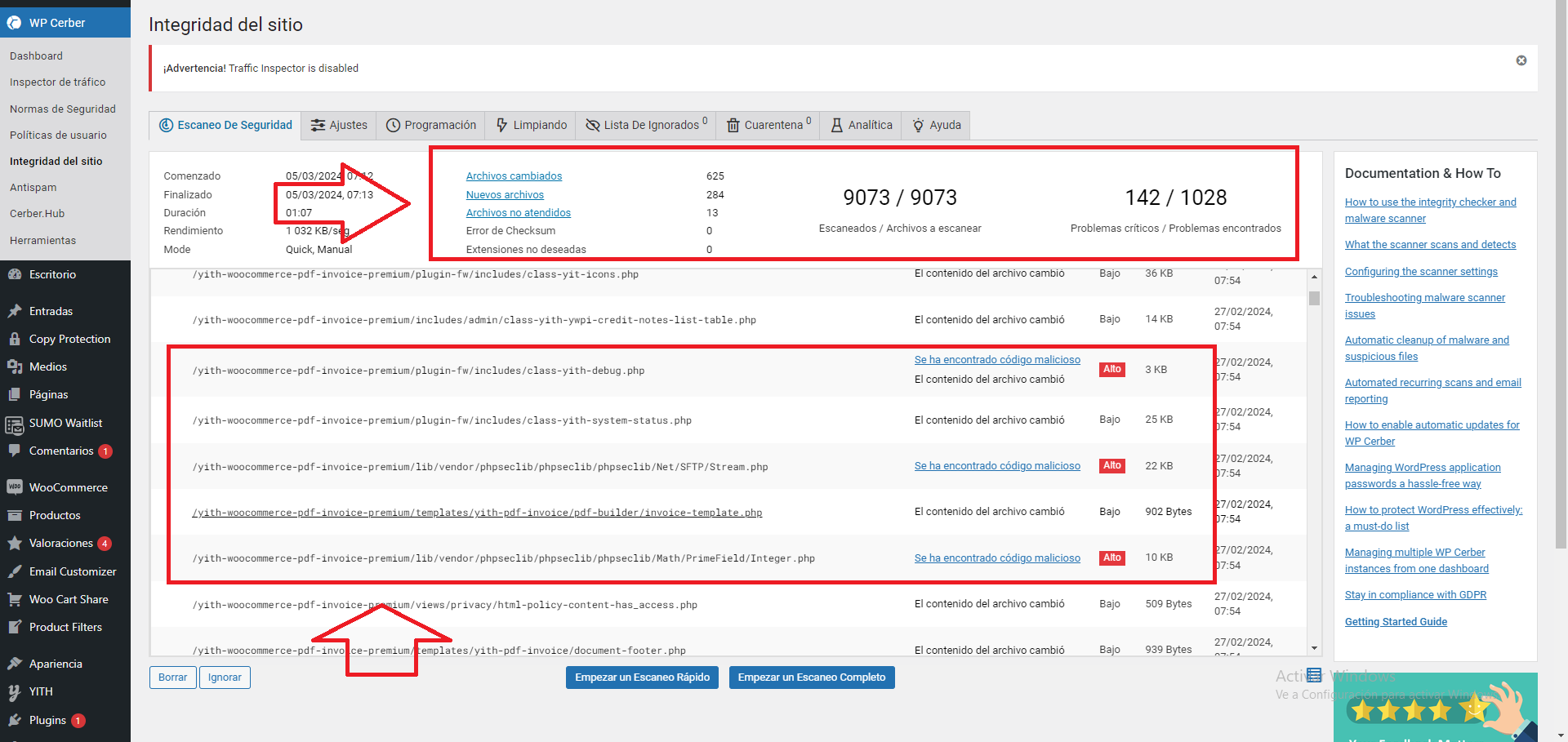1568x742 pixels.
Task: Open malicious code link for class-yith-debug.php
Action: [997, 359]
